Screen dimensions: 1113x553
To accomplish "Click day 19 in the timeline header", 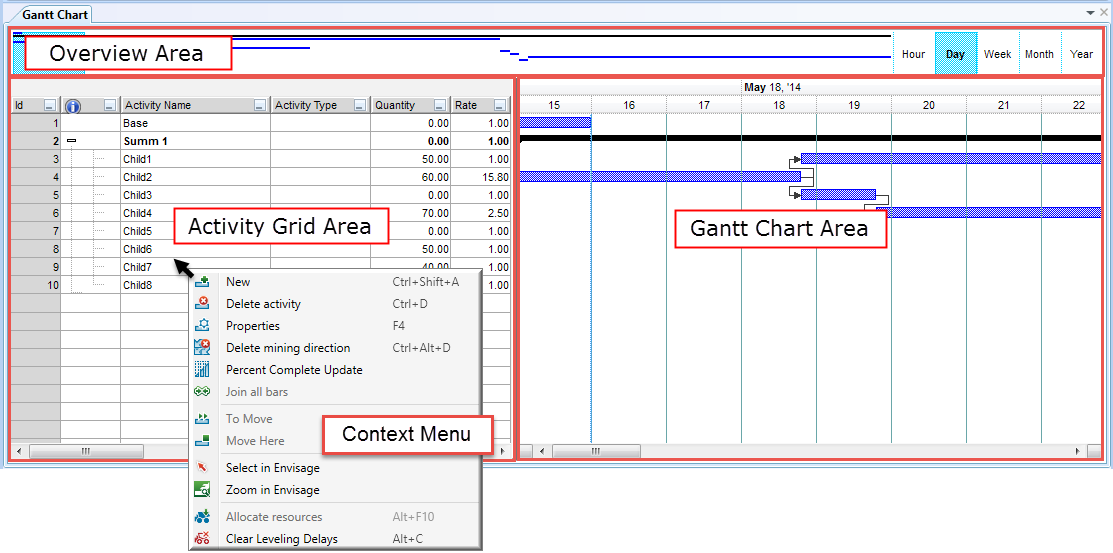I will pos(854,105).
